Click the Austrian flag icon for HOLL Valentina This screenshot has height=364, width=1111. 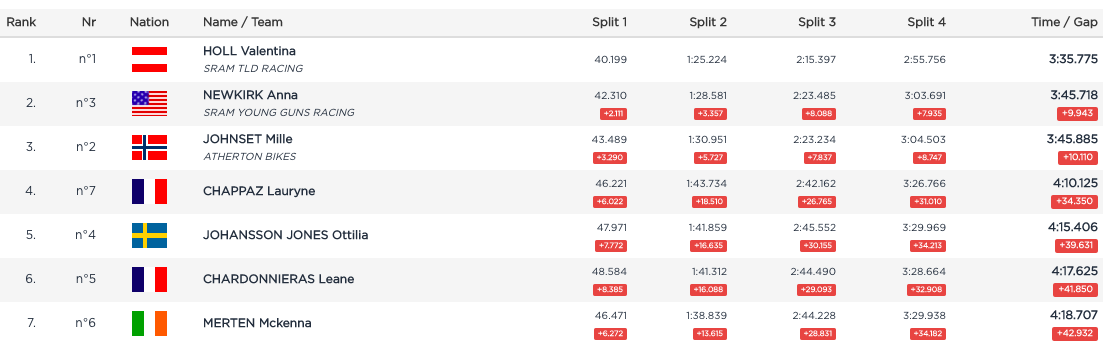(150, 59)
